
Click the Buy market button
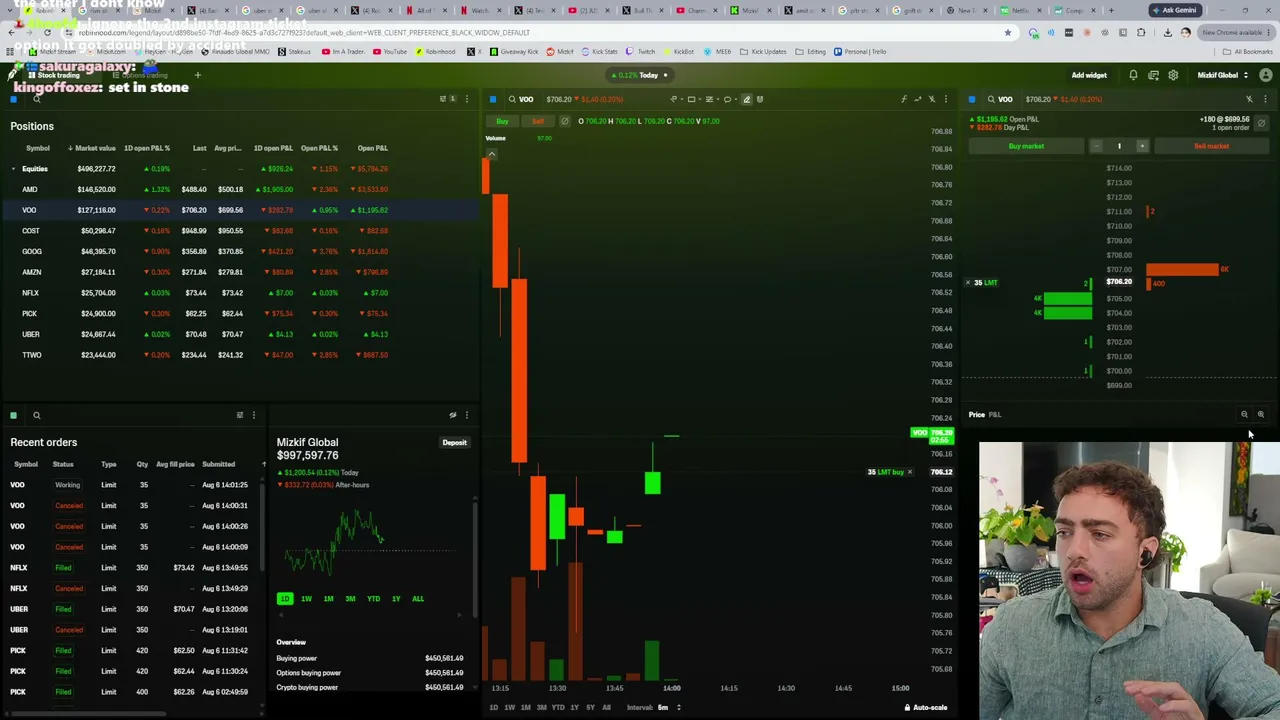1026,146
